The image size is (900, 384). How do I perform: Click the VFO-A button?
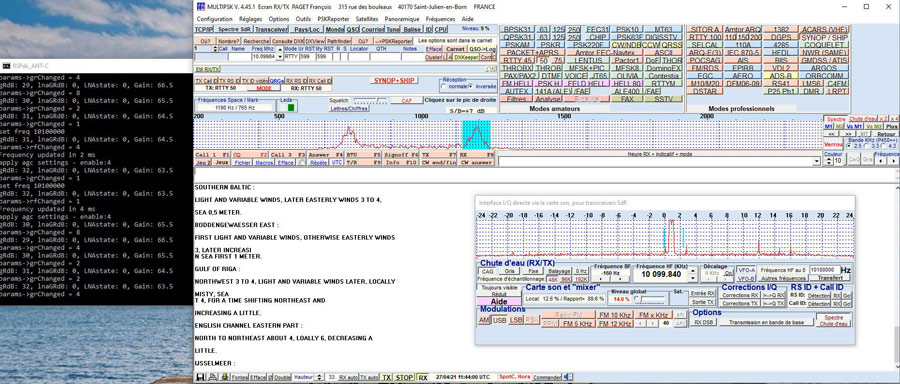pyautogui.click(x=747, y=270)
